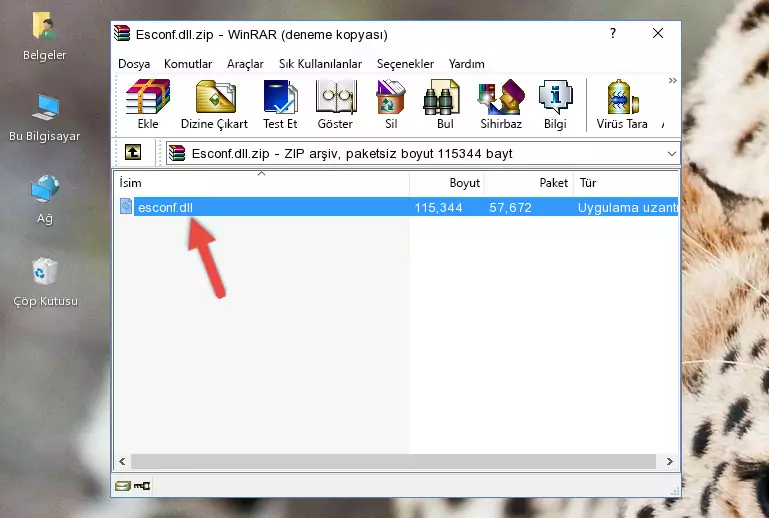Show archive Bilgi information
769x518 pixels.
555,104
